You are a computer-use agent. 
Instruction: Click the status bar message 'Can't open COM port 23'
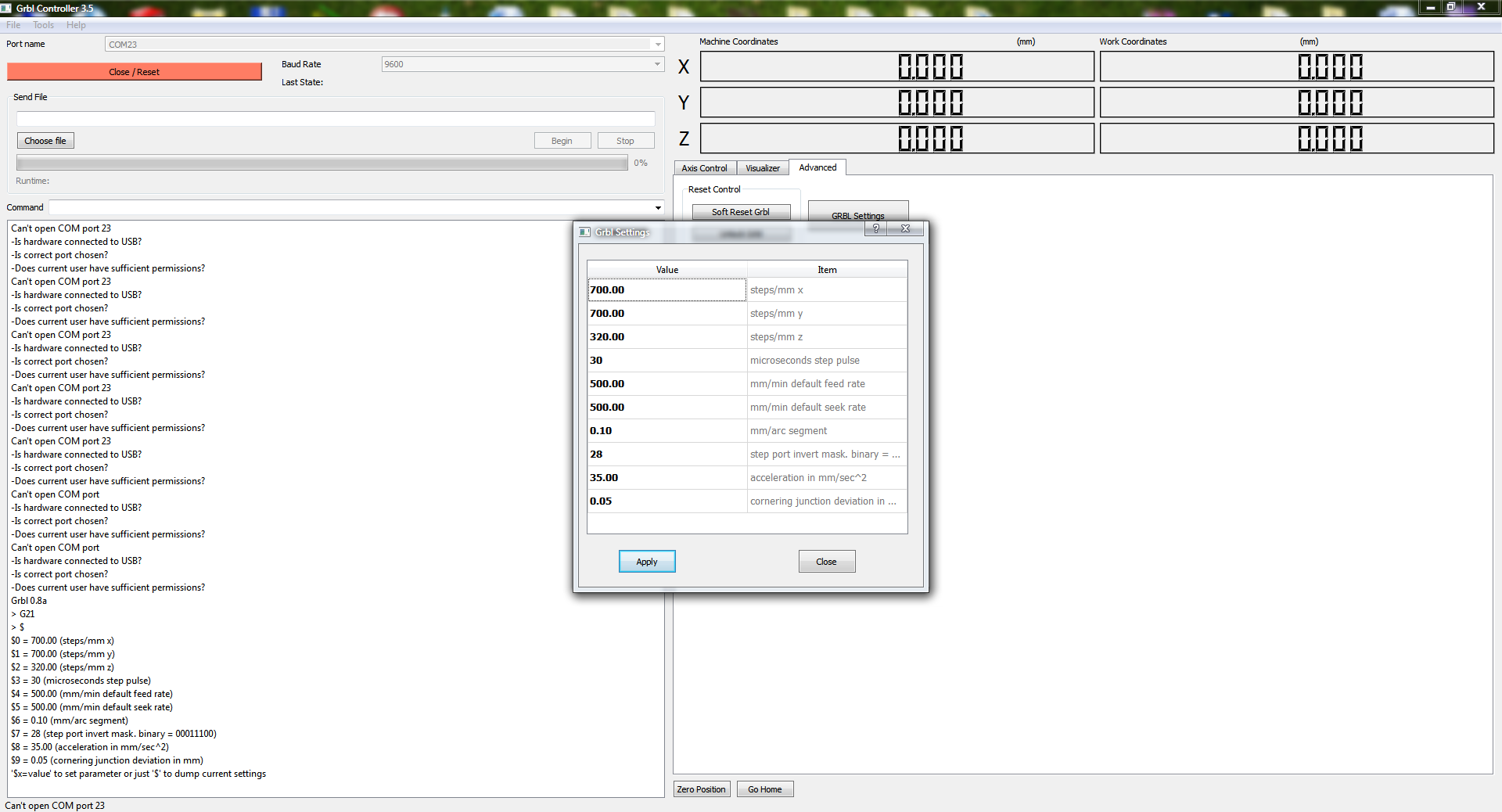[x=55, y=806]
